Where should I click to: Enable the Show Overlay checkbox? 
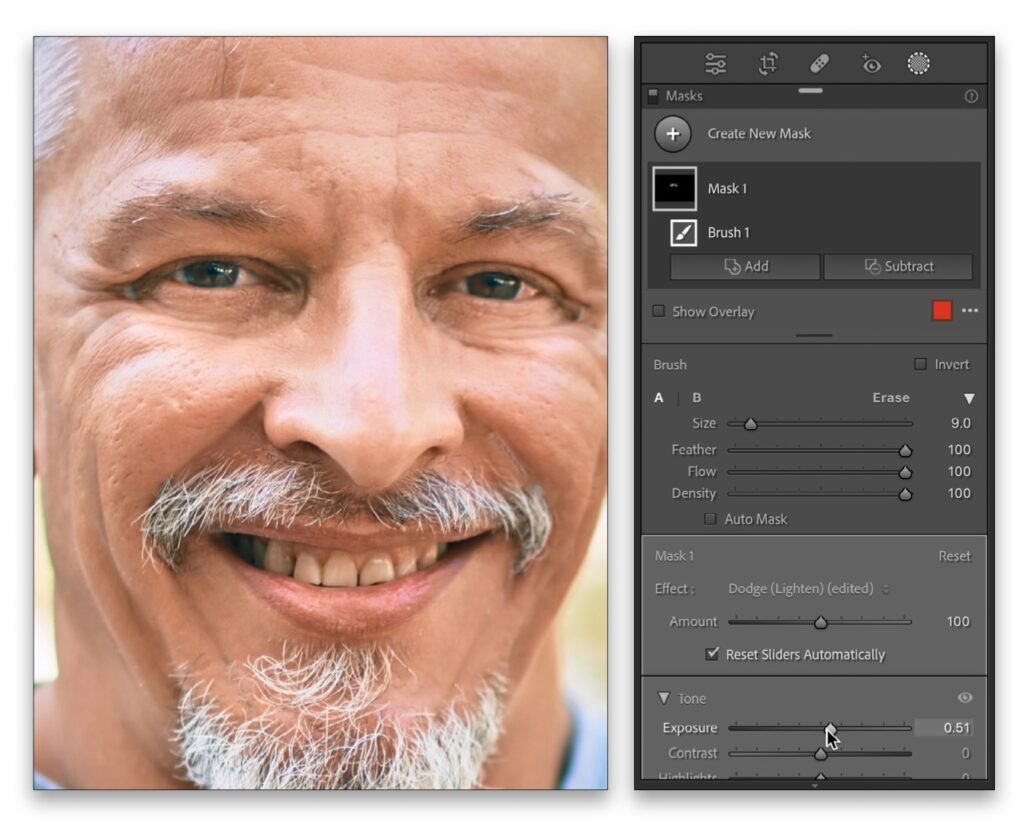(x=658, y=311)
